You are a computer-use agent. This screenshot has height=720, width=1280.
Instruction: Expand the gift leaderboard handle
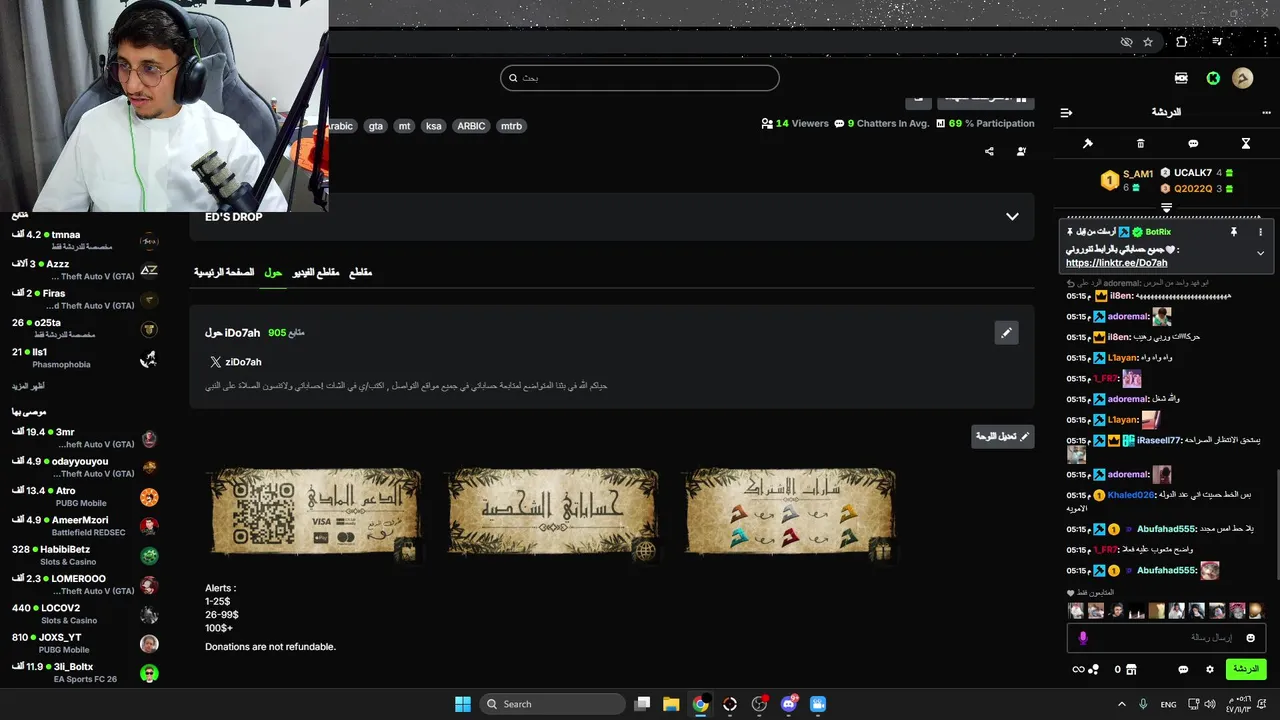pos(1166,207)
